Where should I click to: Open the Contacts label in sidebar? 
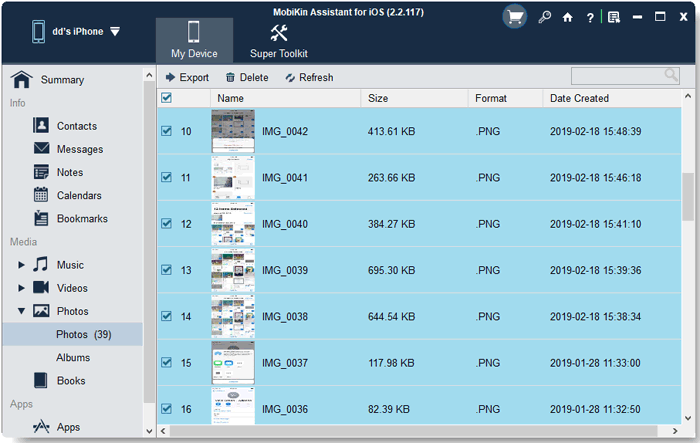click(77, 126)
